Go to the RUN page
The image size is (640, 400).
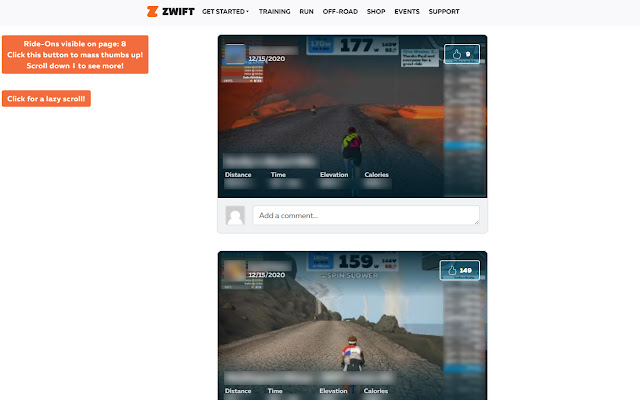click(306, 11)
